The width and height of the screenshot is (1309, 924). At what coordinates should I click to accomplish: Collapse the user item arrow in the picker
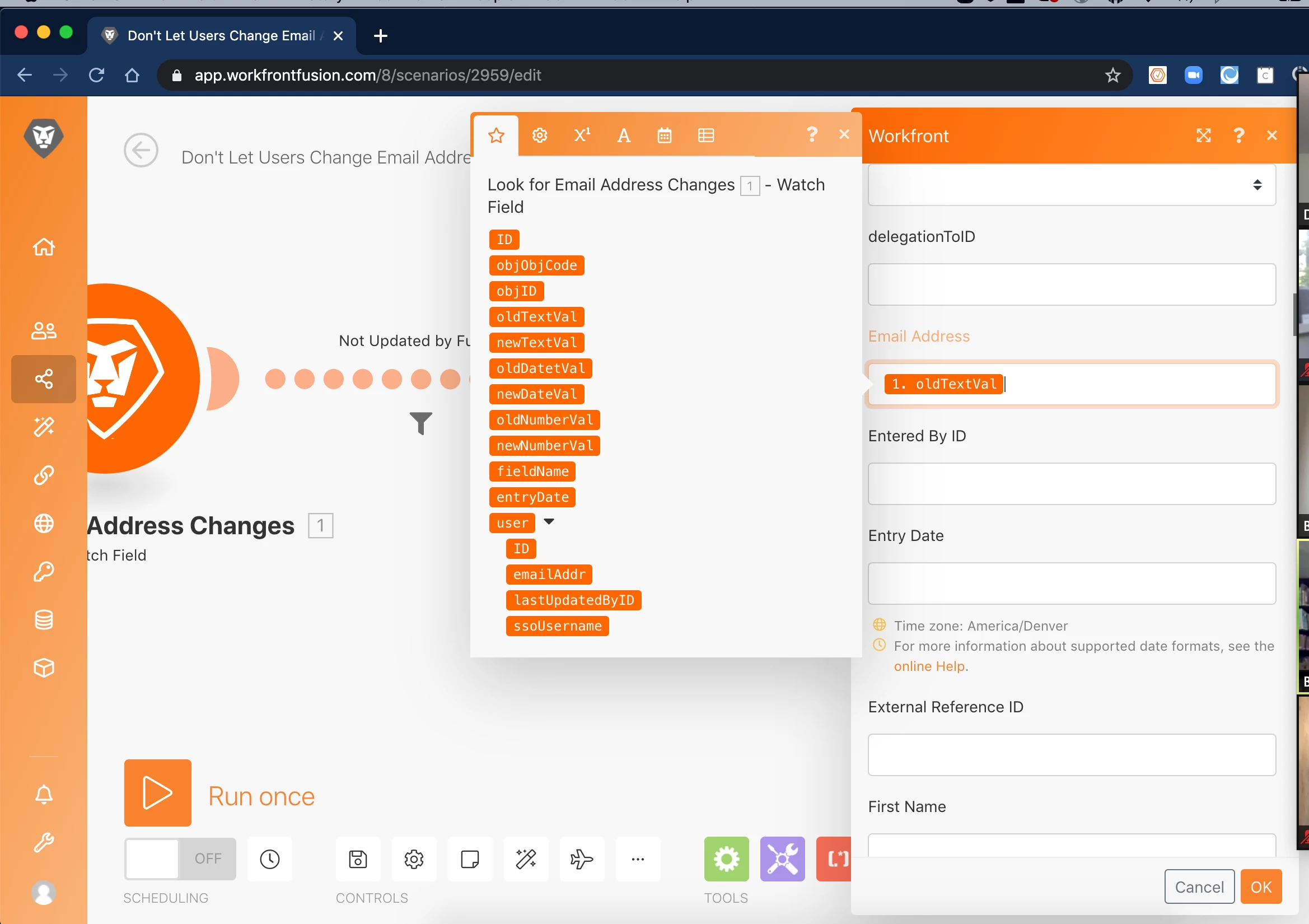click(x=549, y=522)
